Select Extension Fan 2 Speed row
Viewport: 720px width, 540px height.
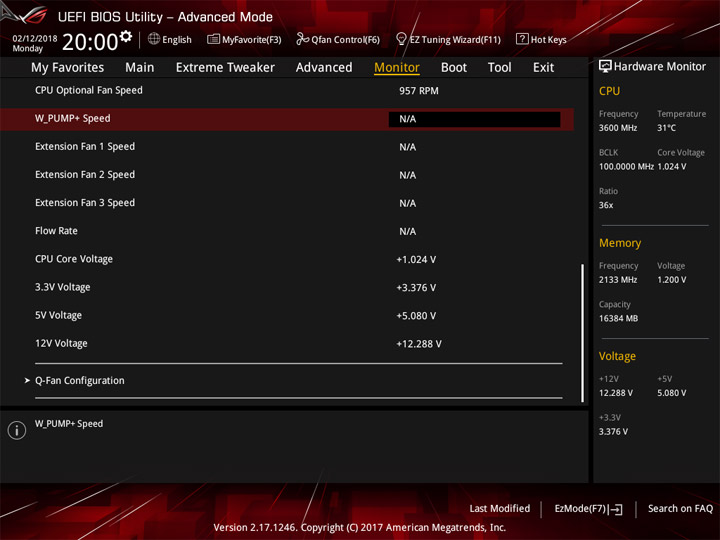[287, 174]
